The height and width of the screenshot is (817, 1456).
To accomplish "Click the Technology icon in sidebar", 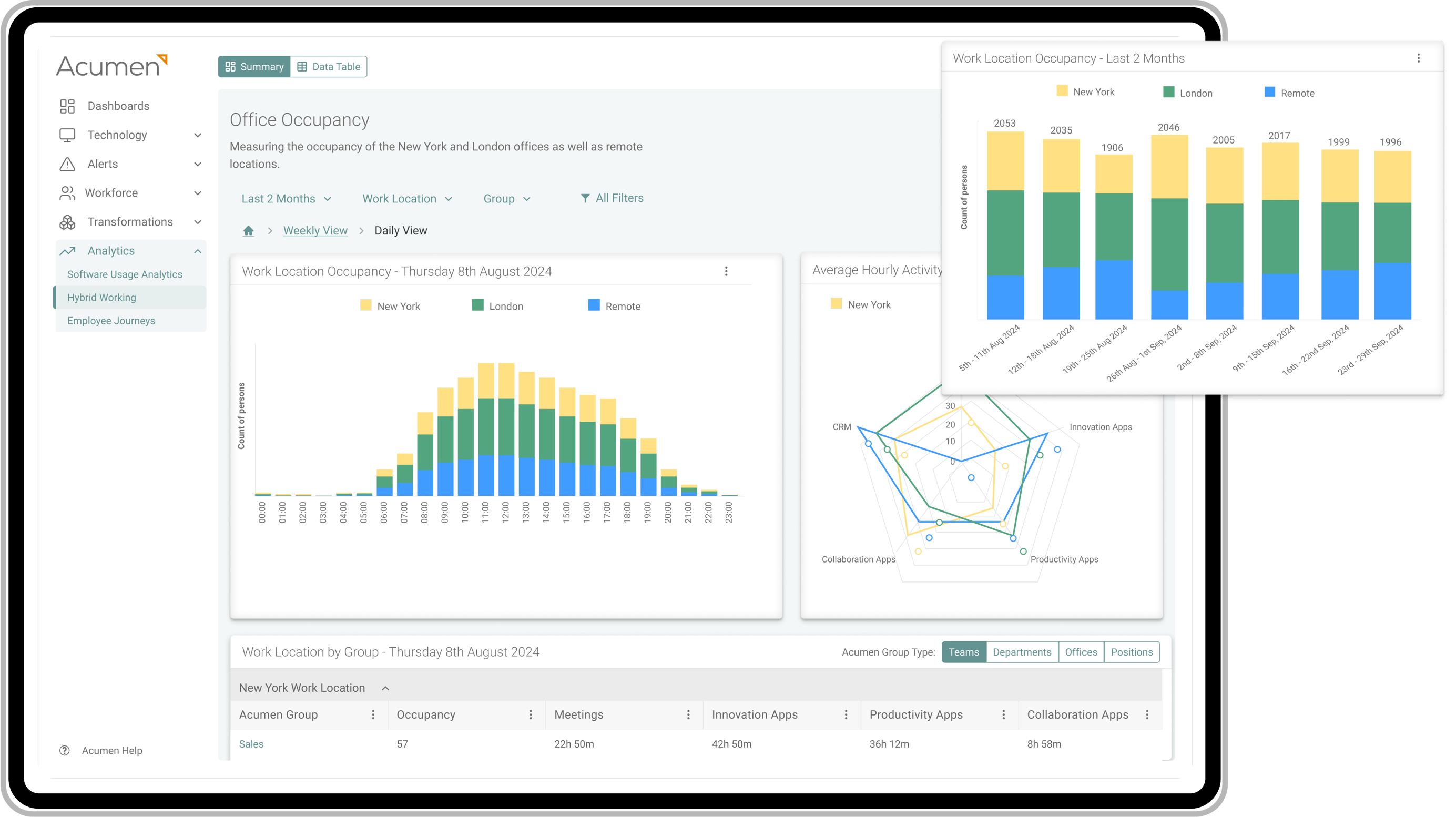I will tap(67, 134).
